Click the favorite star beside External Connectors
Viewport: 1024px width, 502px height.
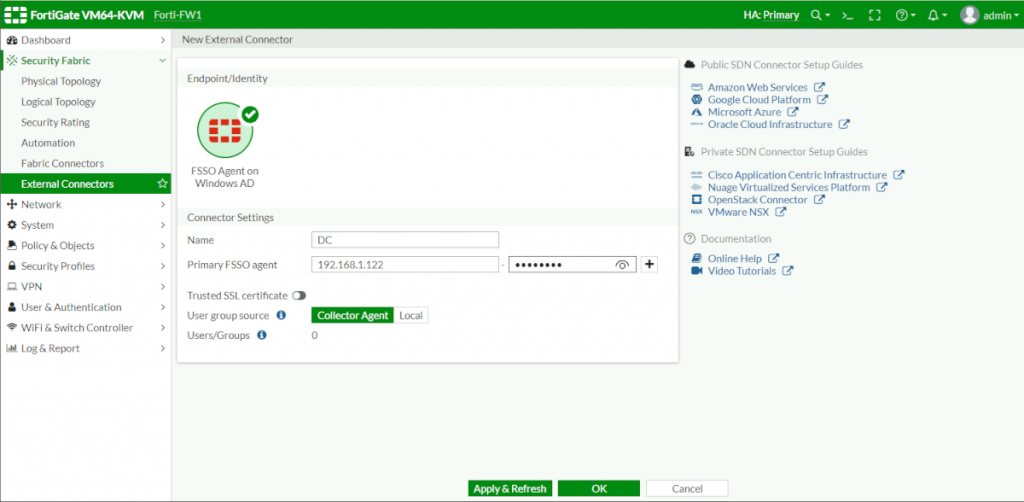point(163,184)
